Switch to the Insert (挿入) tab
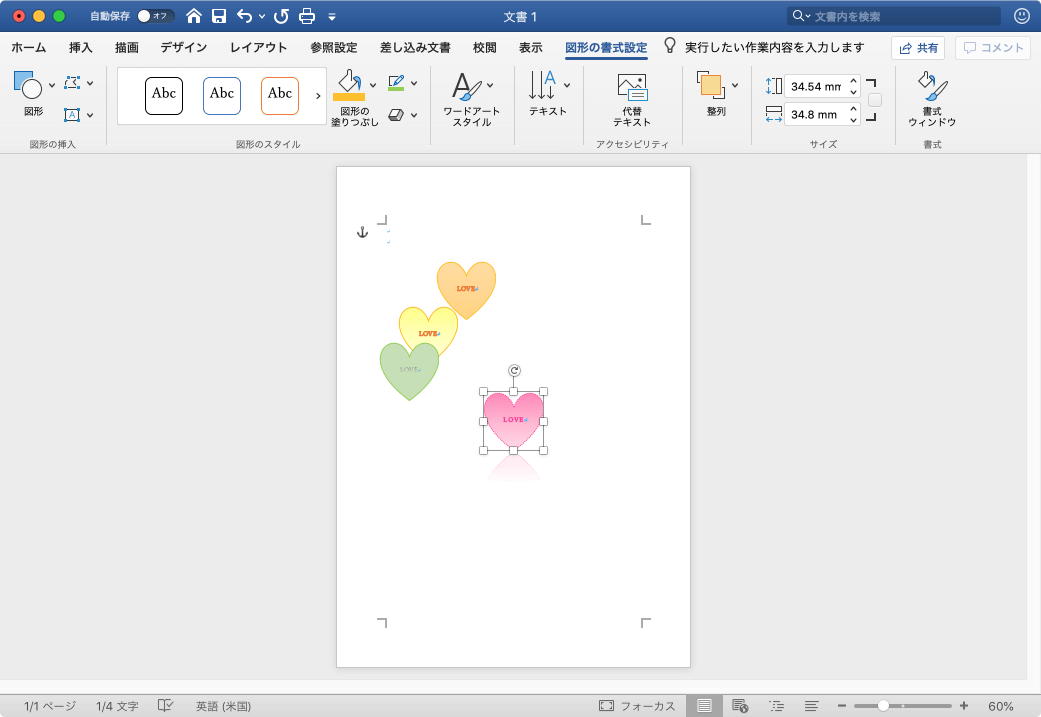1041x717 pixels. pos(81,47)
